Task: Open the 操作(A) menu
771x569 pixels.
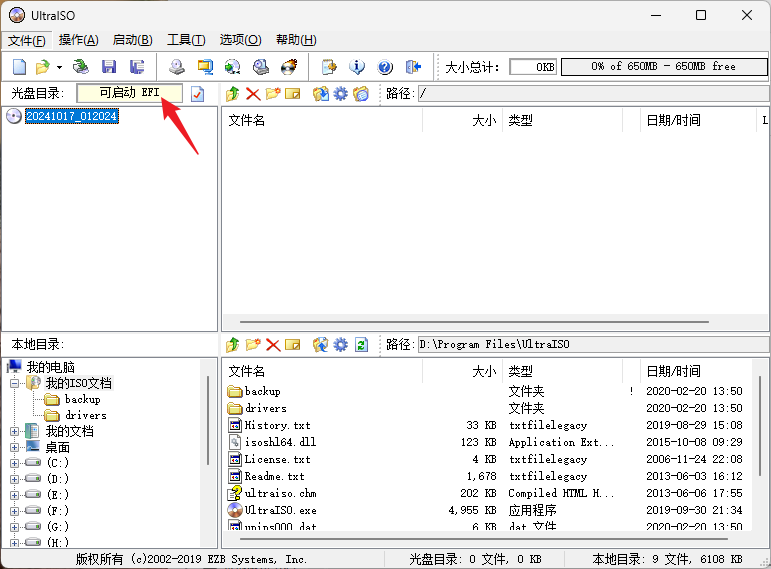Action: tap(79, 40)
